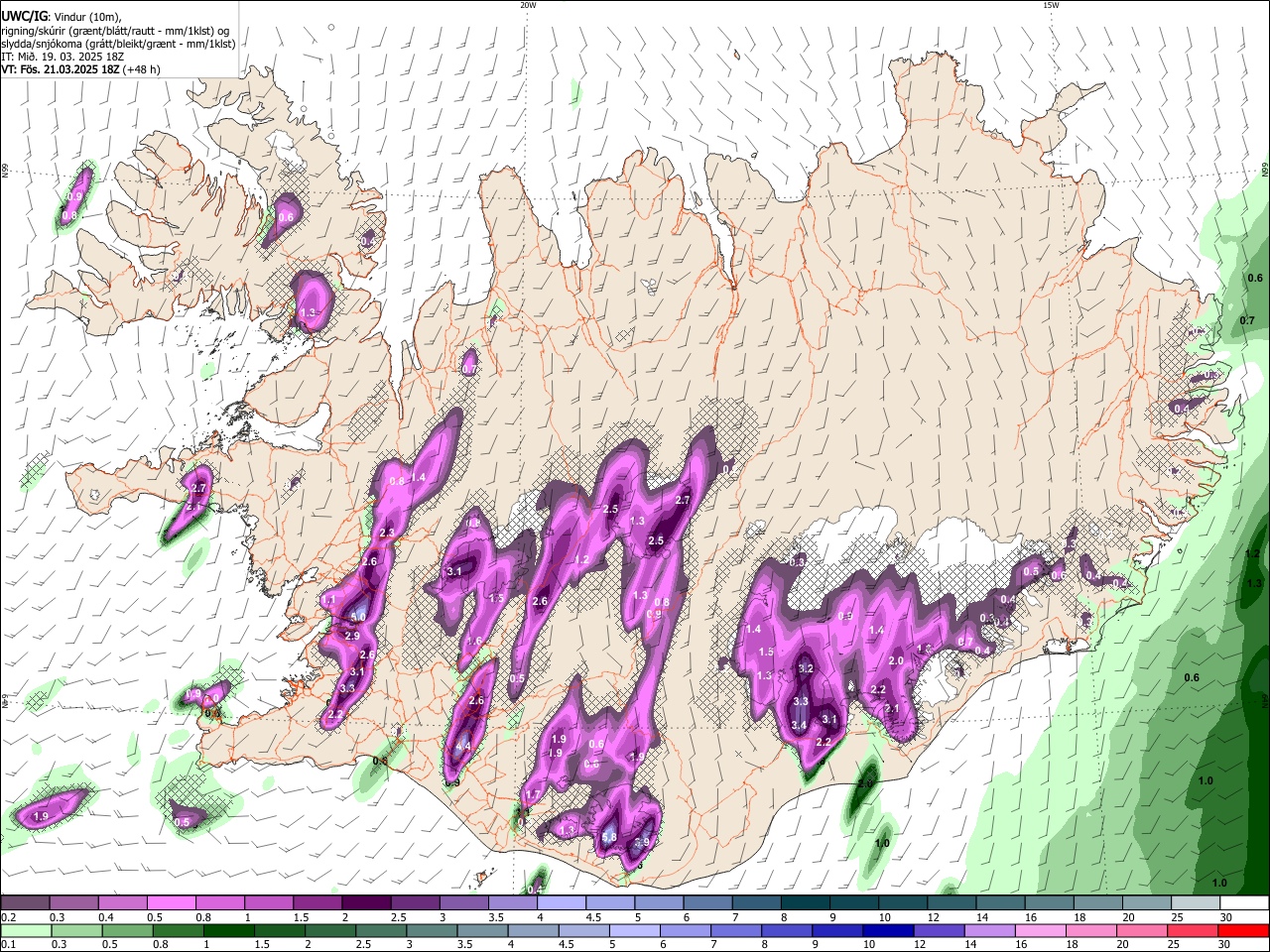Screen dimensions: 1270x952
Task: Click the '0.1' label in the bottom legend row
Action: click(x=8, y=945)
